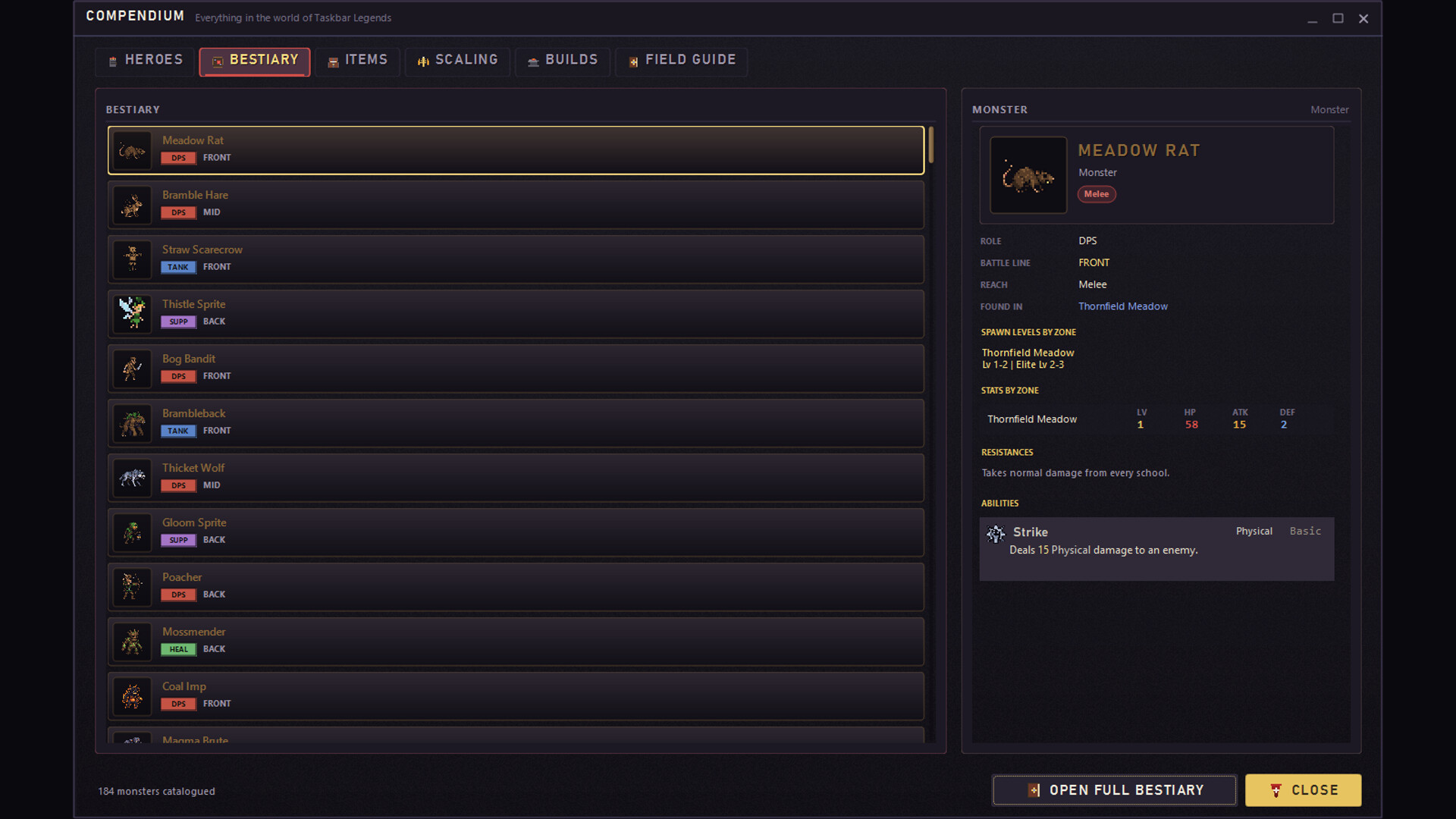The image size is (1456, 819).
Task: Select the Bestiary tab
Action: click(255, 61)
